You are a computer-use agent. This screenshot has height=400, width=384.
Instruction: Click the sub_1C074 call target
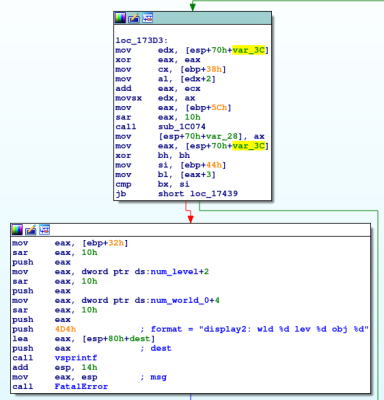click(182, 127)
